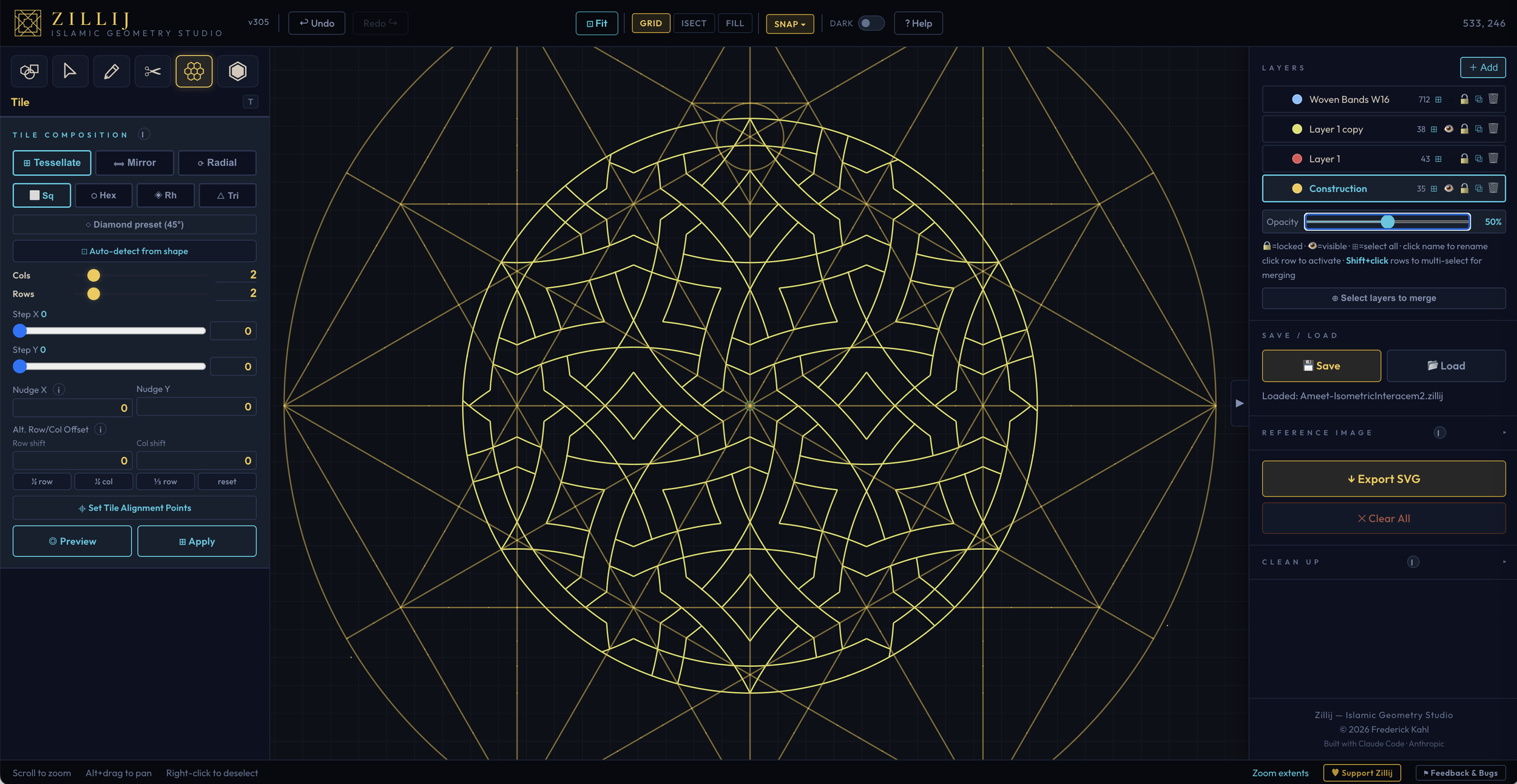Click the Cols slider handle
This screenshot has height=784, width=1517.
tap(93, 275)
